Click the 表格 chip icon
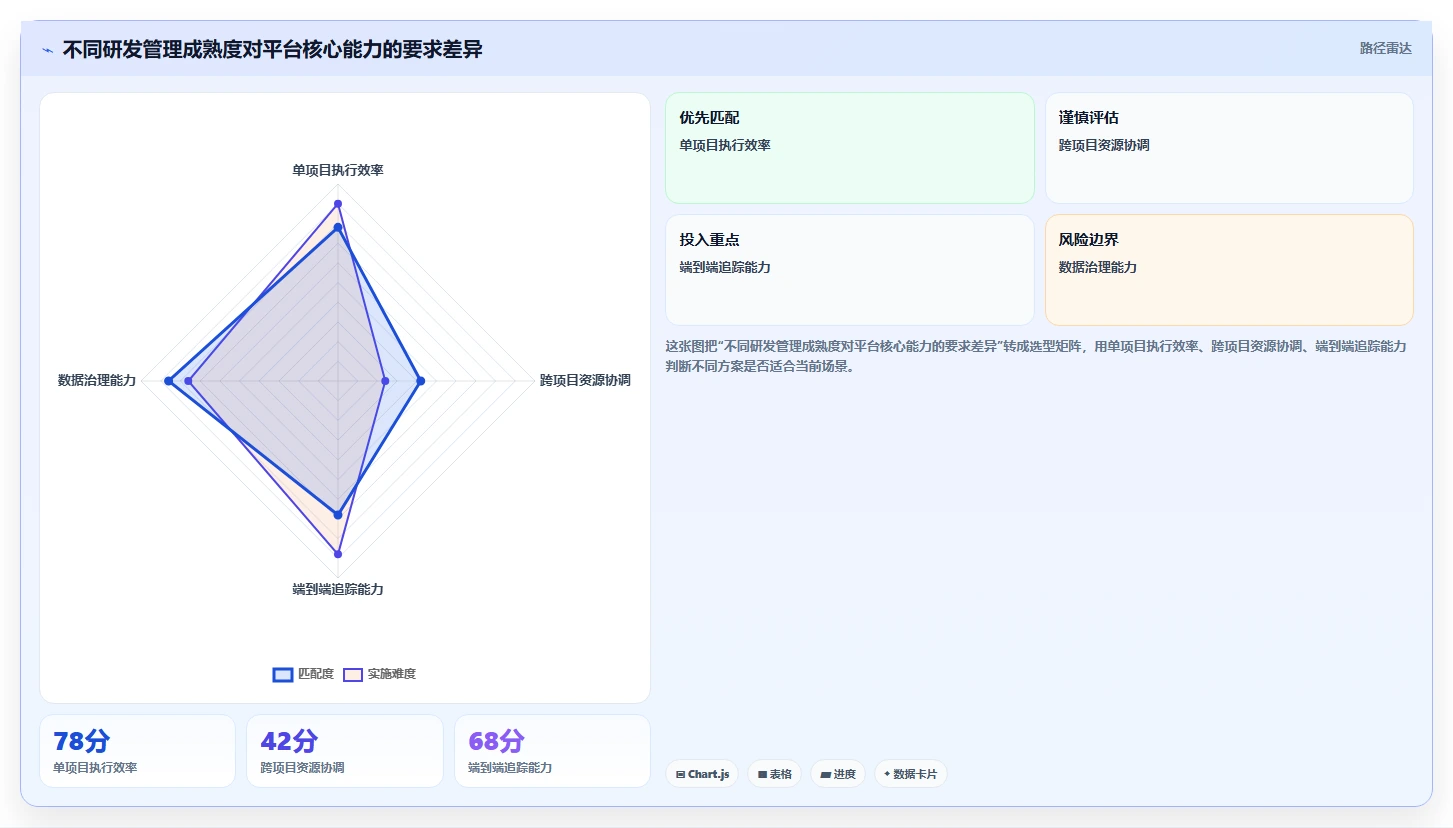 pos(762,774)
